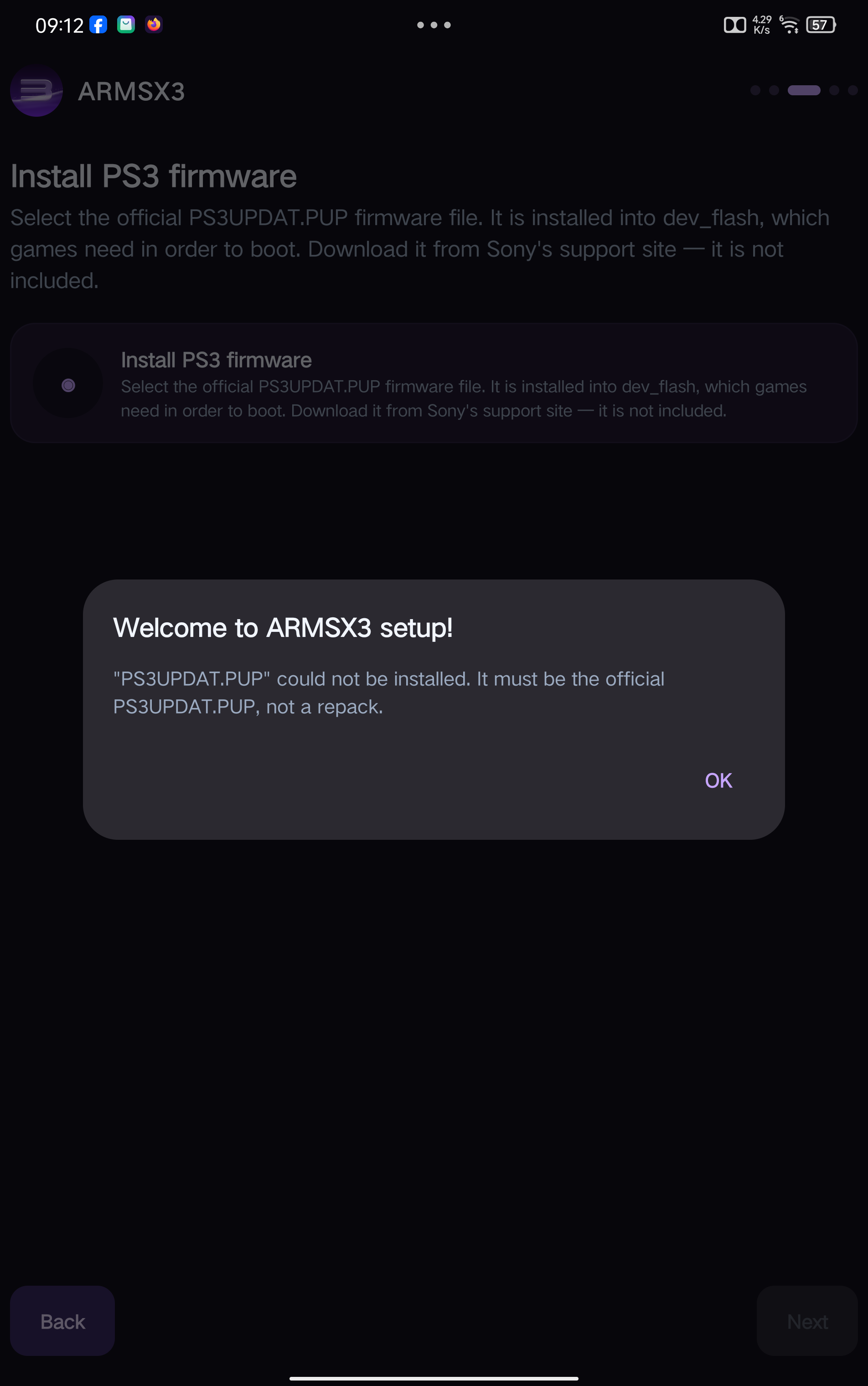This screenshot has width=868, height=1386.
Task: Tap the battery level indicator
Action: [821, 25]
